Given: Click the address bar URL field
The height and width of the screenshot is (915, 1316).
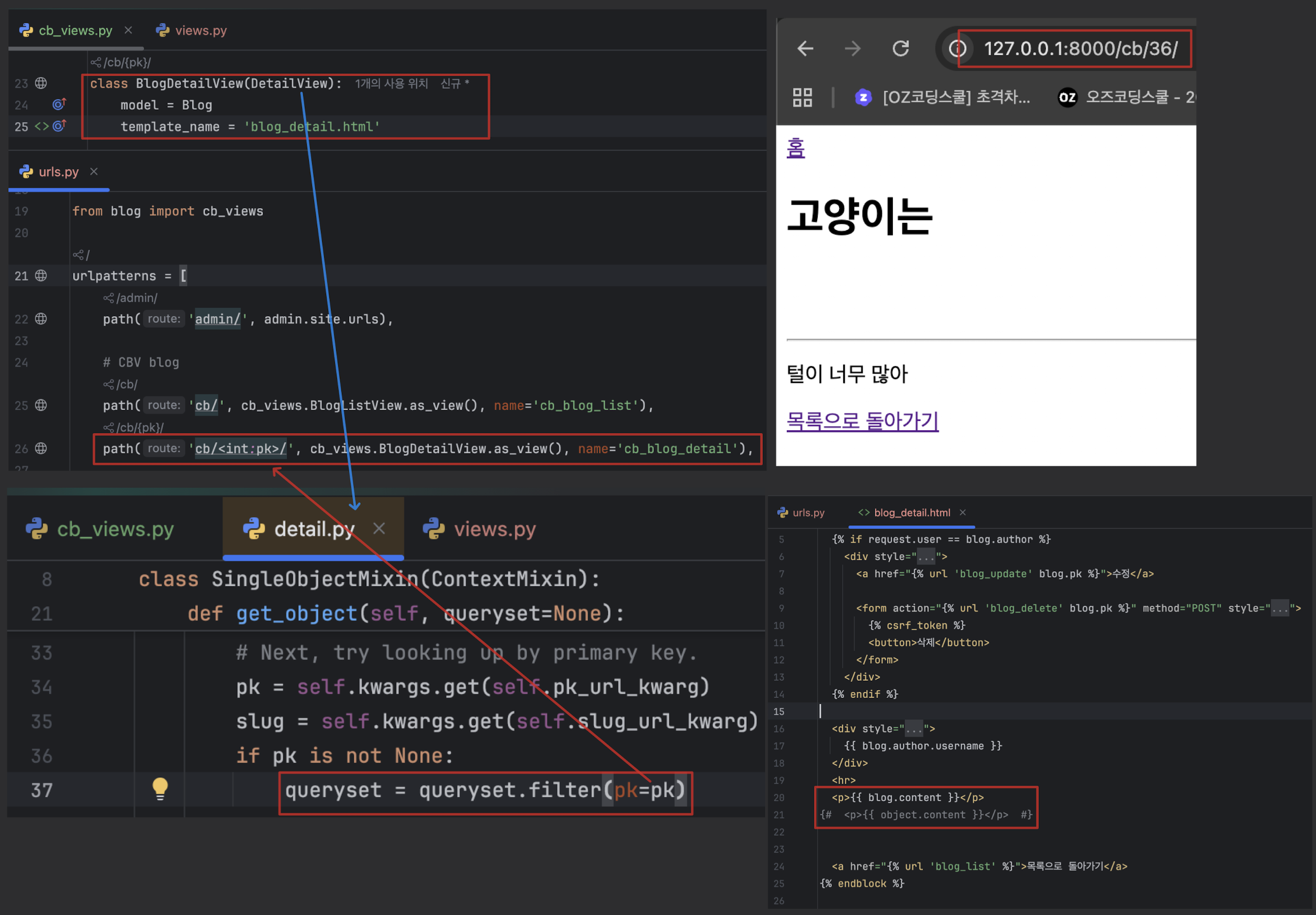Looking at the screenshot, I should (1081, 49).
